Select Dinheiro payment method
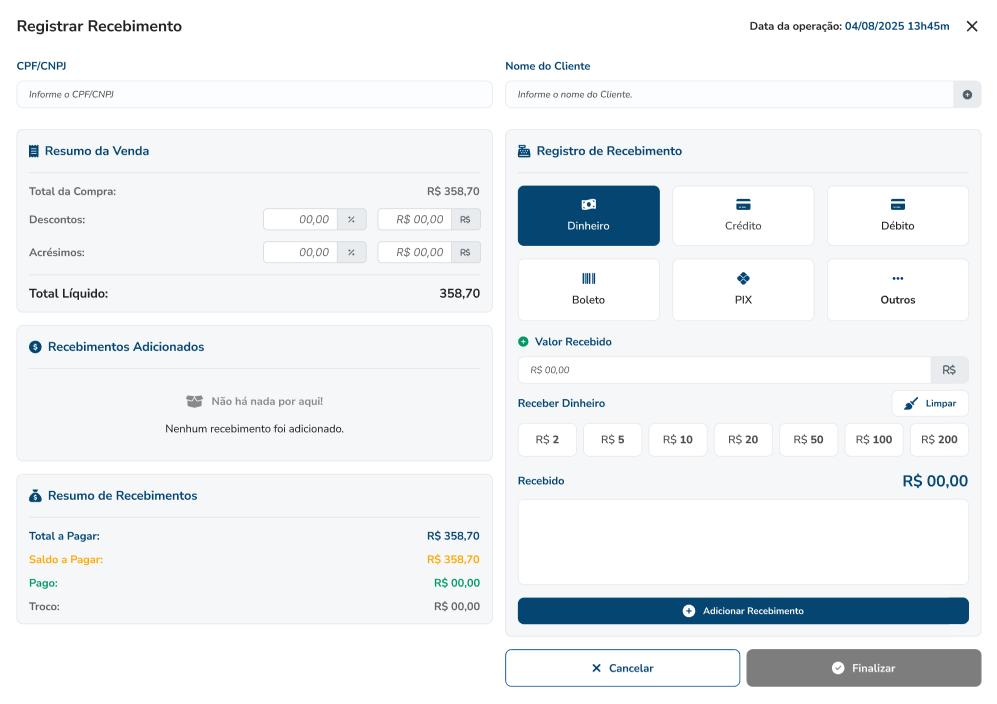997x704 pixels. point(588,215)
